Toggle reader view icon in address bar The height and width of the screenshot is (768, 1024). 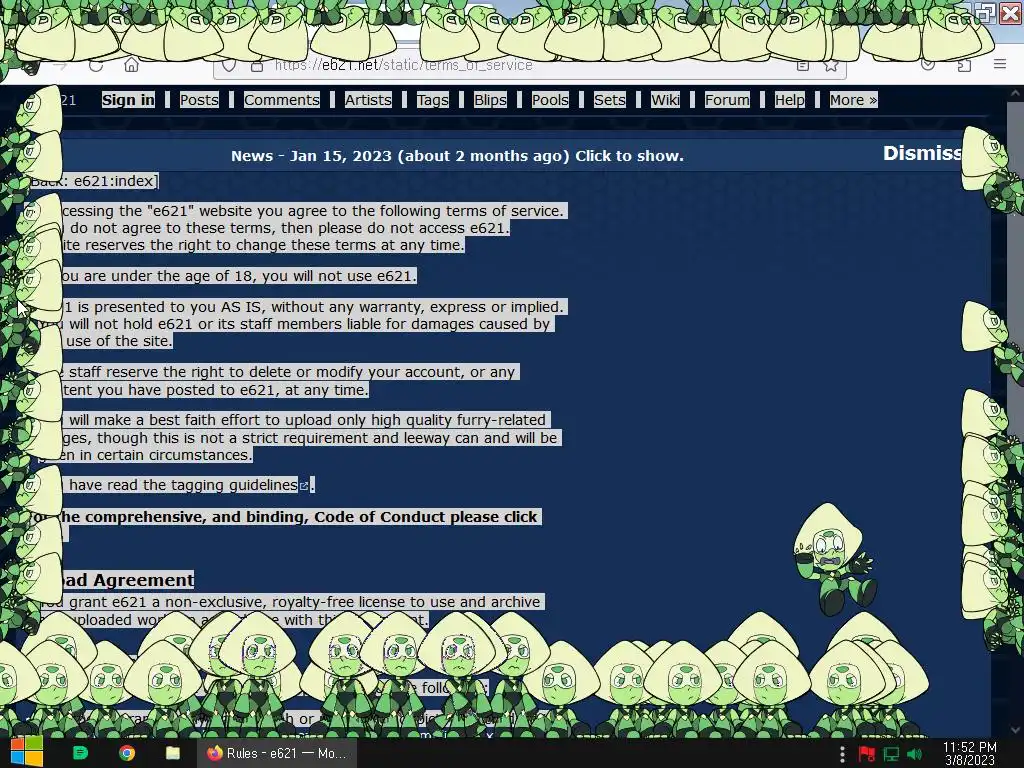pyautogui.click(x=803, y=65)
